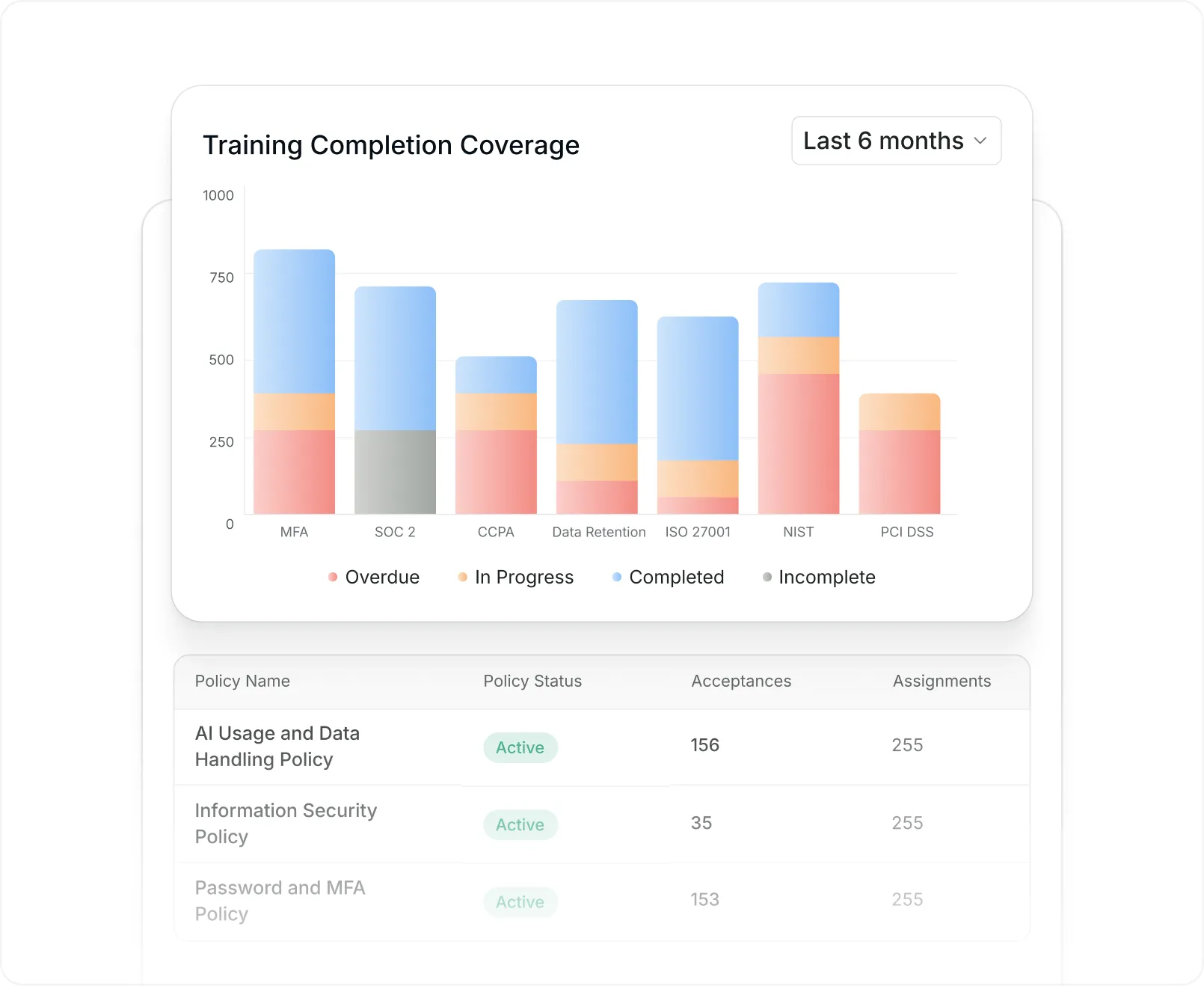Click assignments 255 in Password and MFA row
The image size is (1204, 986).
907,899
